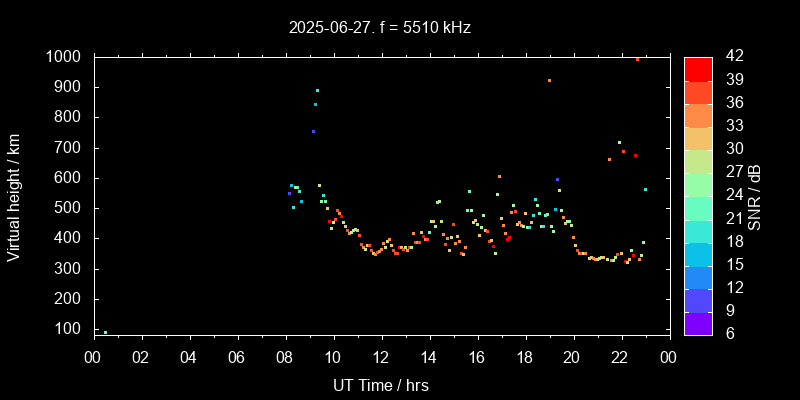Click the light green 24–27 dB colorbar segment
This screenshot has width=800, height=400.
[x=698, y=184]
